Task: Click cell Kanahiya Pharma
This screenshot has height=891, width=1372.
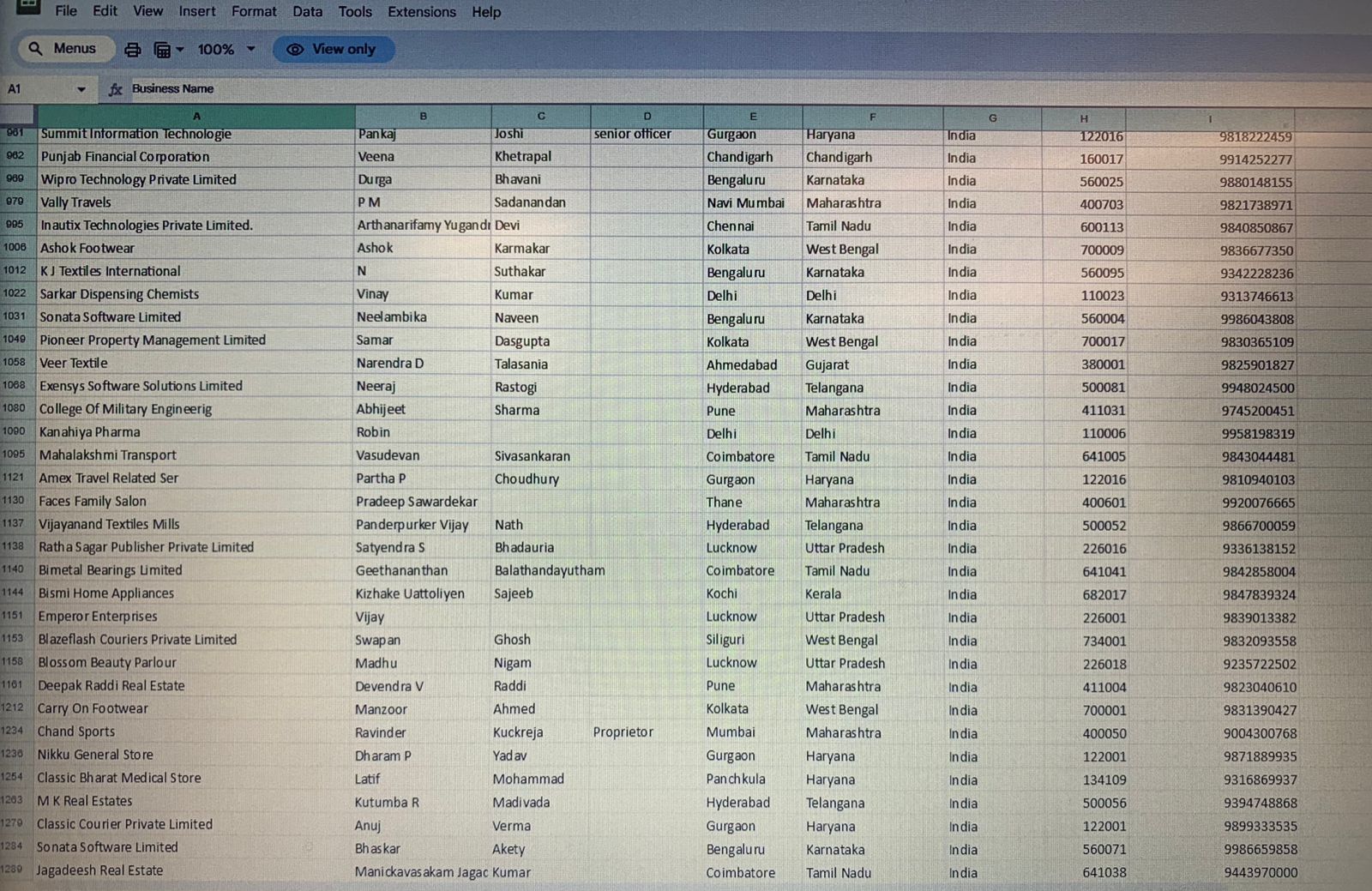Action: [x=89, y=432]
